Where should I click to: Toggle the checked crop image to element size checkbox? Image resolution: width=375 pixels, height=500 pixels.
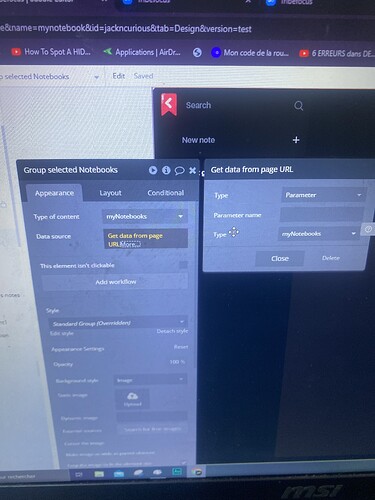184,463
